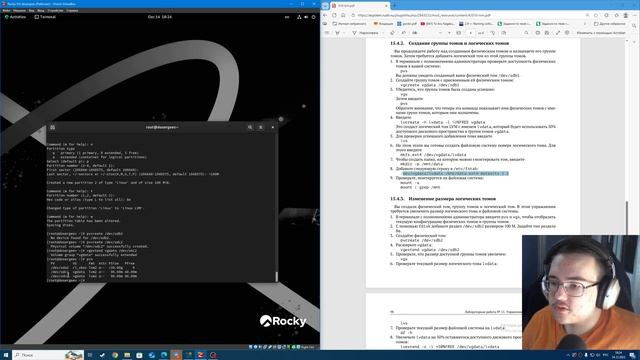Click the PDF print icon

coord(538,33)
